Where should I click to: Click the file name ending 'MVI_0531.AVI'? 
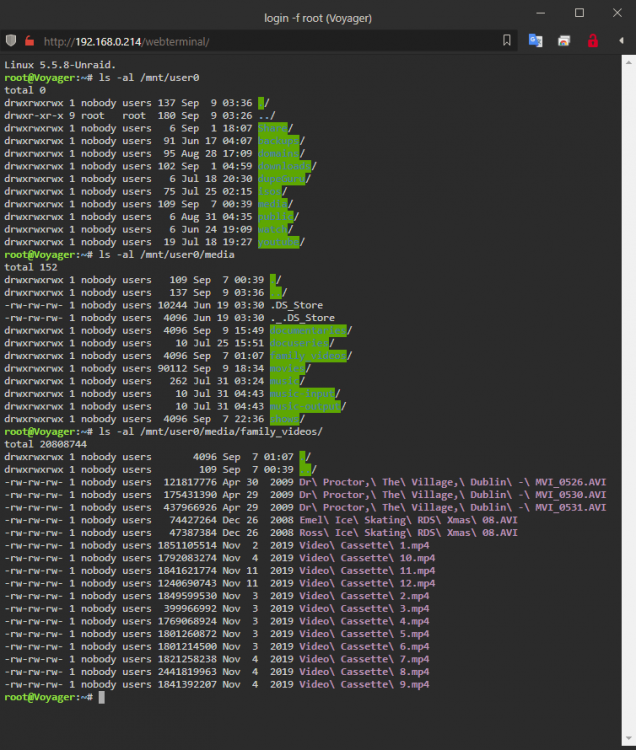[452, 507]
